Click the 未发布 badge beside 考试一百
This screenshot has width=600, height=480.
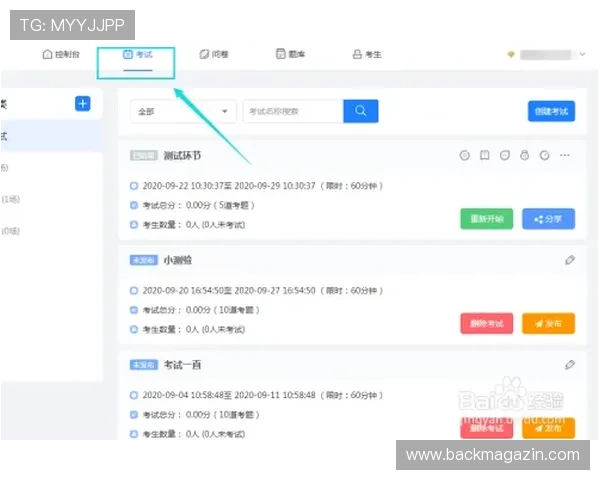point(144,365)
